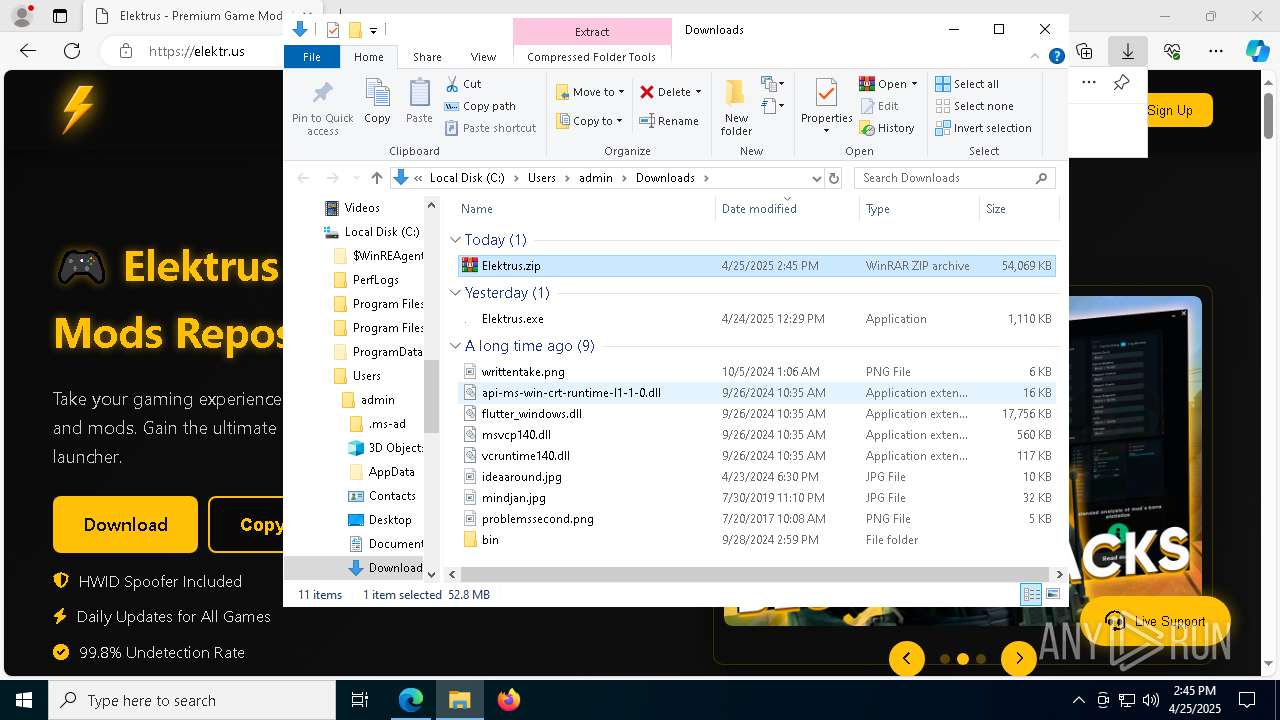Image resolution: width=1280 pixels, height=720 pixels.
Task: Click the horizontal scrollbar right arrow
Action: (x=1059, y=574)
